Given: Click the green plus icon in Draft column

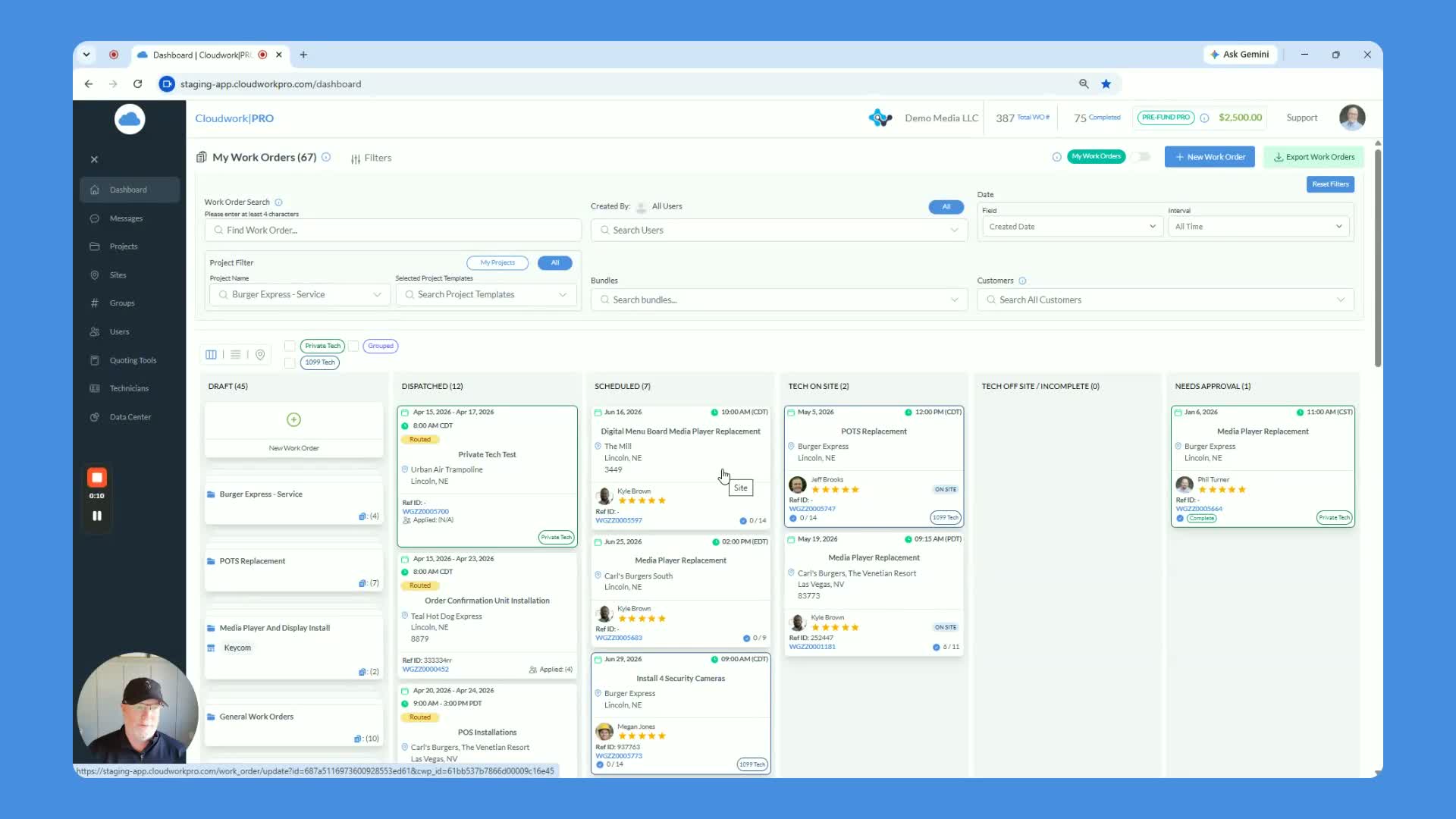Looking at the screenshot, I should point(293,419).
